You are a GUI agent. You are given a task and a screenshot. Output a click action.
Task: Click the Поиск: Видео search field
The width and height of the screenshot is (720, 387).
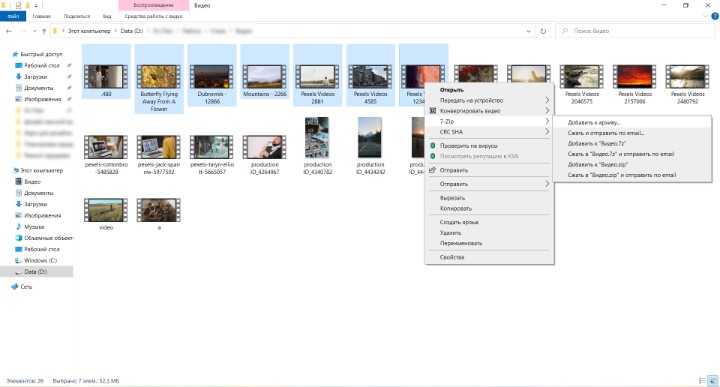point(636,31)
